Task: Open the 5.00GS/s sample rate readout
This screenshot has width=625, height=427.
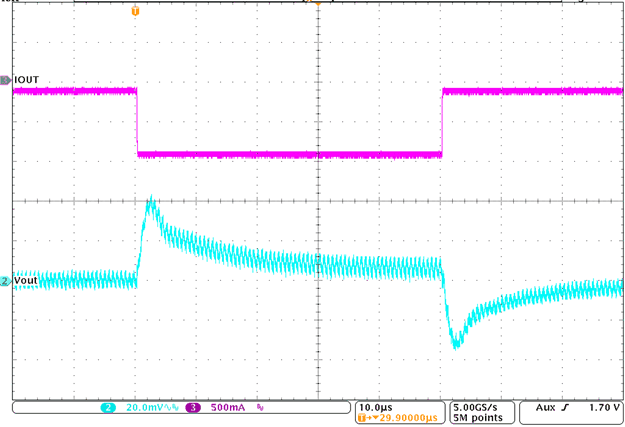Action: click(483, 408)
